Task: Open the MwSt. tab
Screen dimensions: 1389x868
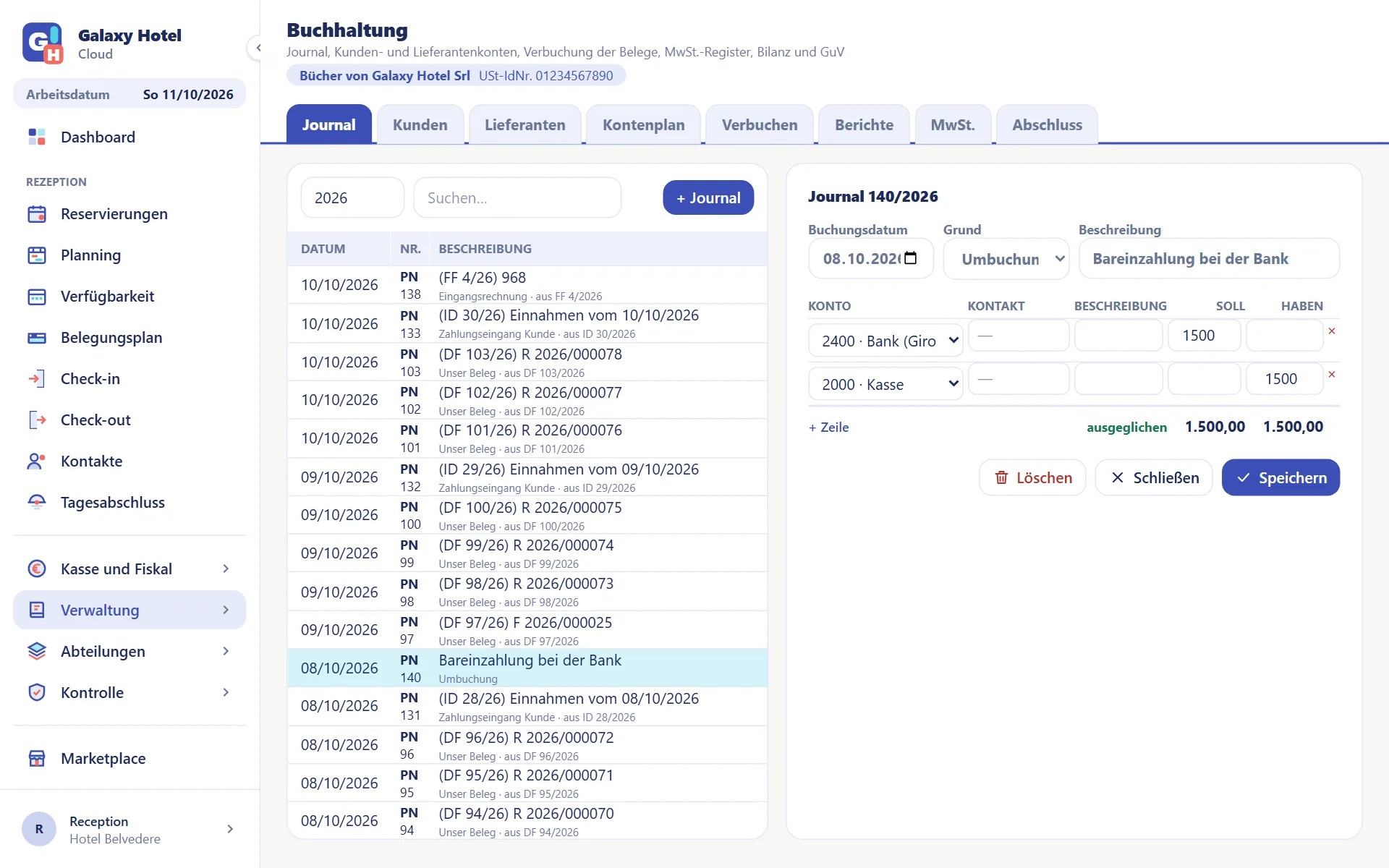Action: tap(953, 124)
